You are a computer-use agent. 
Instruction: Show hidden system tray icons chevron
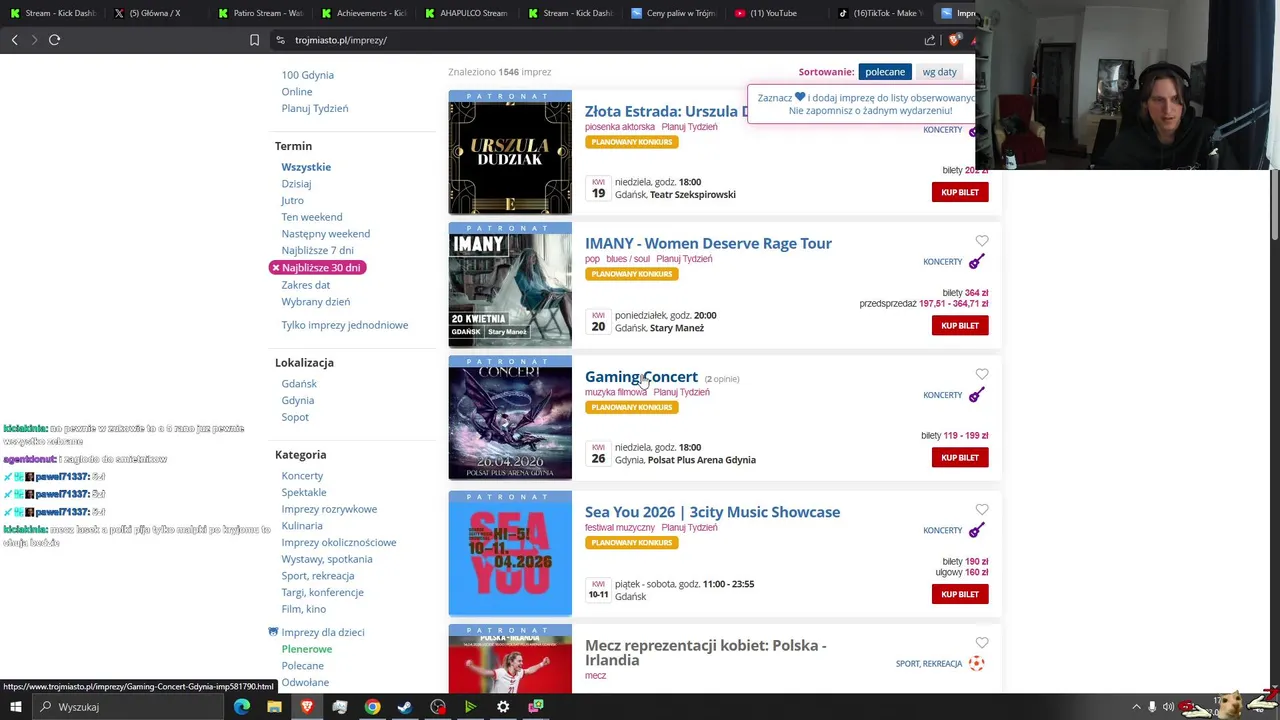click(x=1136, y=707)
